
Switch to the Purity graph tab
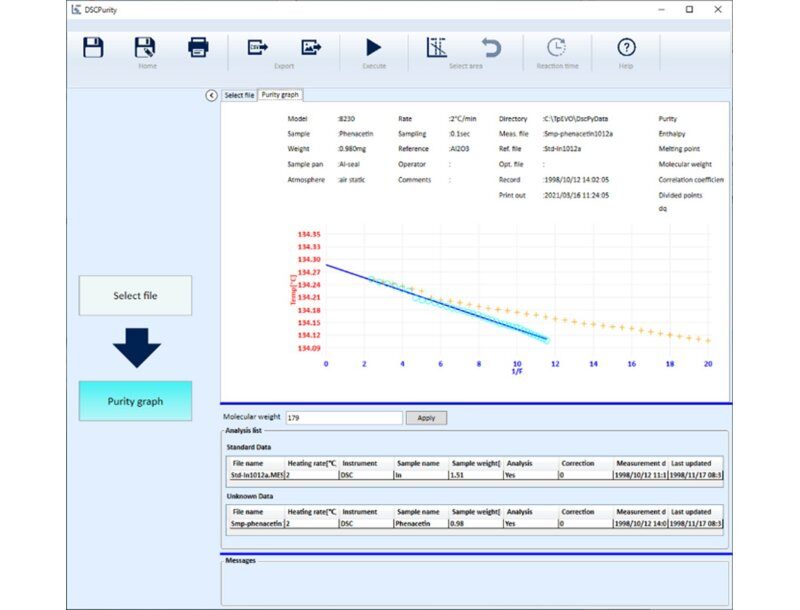tap(281, 95)
